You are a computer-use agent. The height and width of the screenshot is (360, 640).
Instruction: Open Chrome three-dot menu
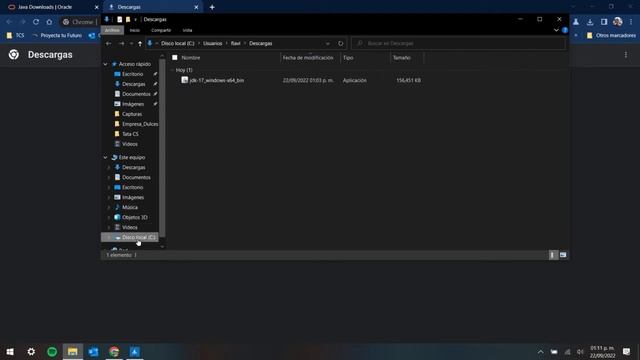tap(631, 22)
